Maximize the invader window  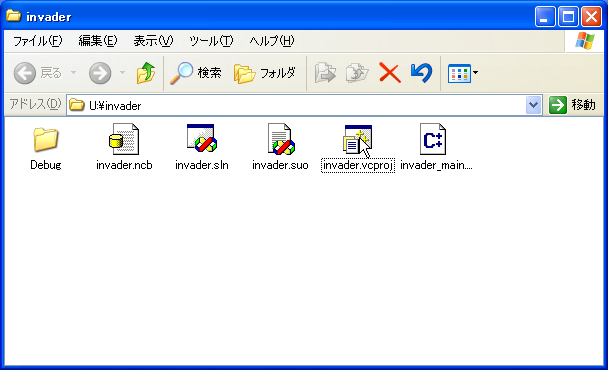(x=568, y=17)
